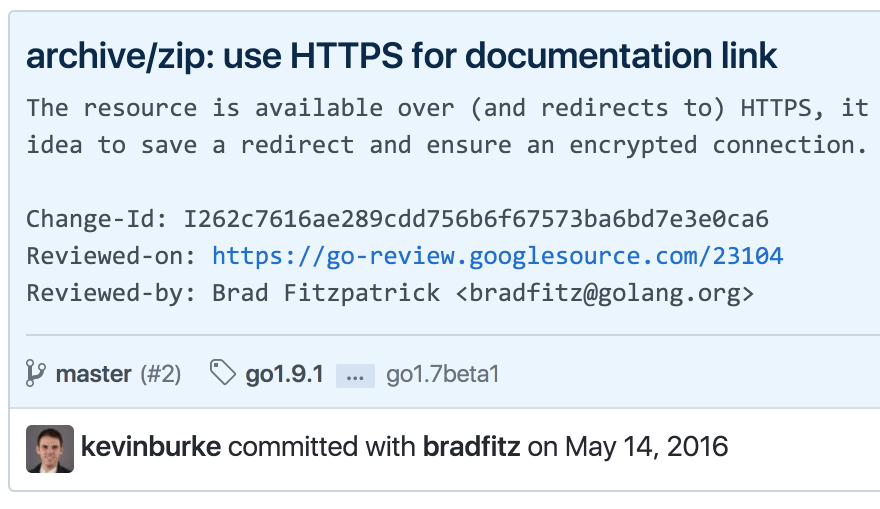Click the bradfitz@golang.org email text
The width and height of the screenshot is (880, 509).
pyautogui.click(x=605, y=293)
